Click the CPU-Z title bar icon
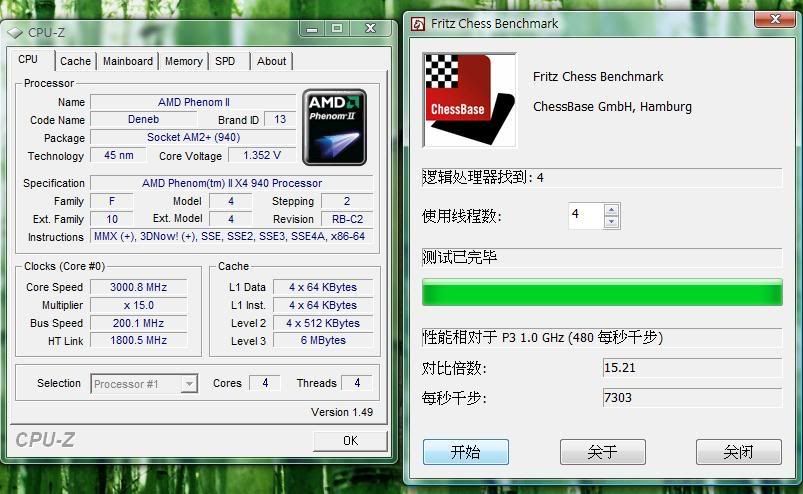 point(15,32)
